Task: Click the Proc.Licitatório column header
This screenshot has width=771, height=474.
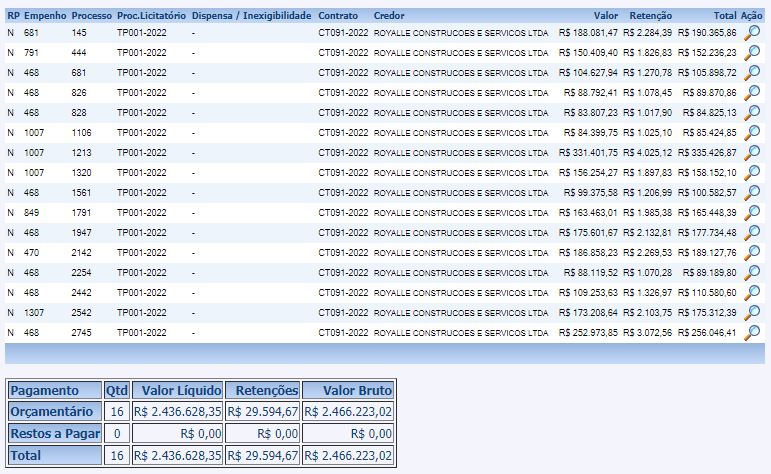Action: (x=149, y=17)
